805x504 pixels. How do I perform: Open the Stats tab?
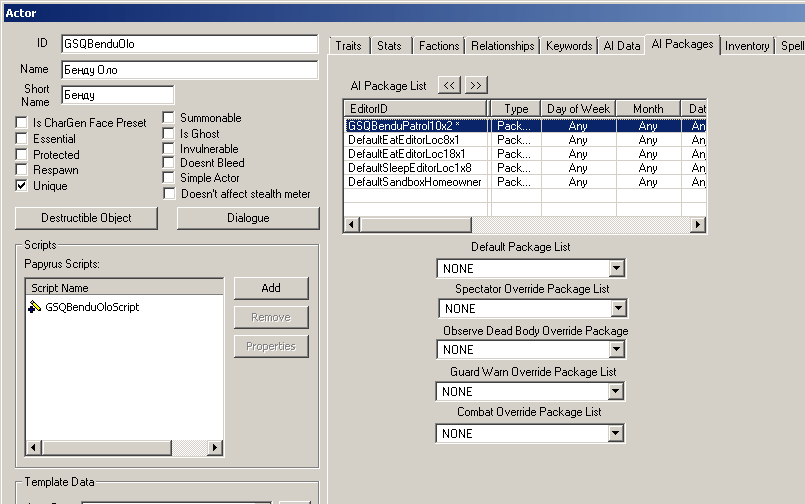click(x=390, y=46)
